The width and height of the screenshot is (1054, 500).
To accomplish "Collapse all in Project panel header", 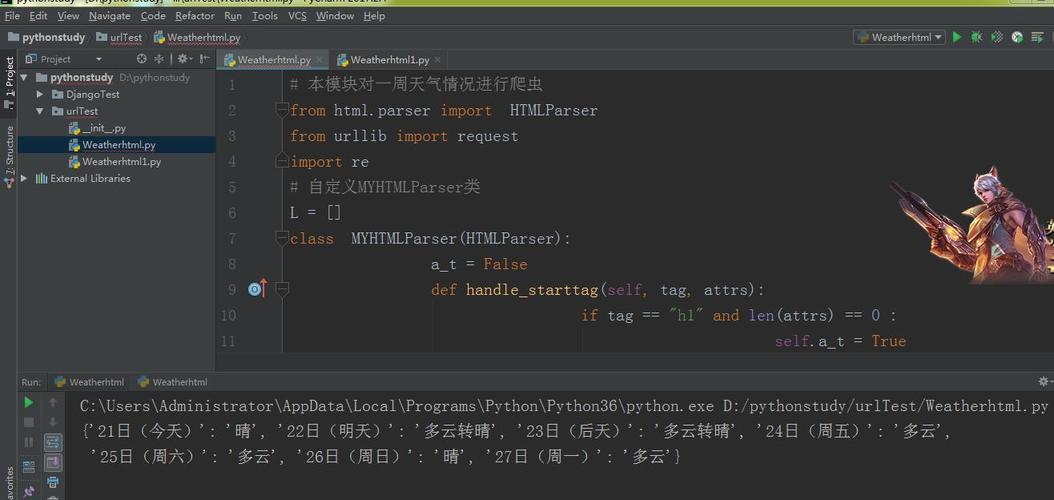I will pos(159,59).
